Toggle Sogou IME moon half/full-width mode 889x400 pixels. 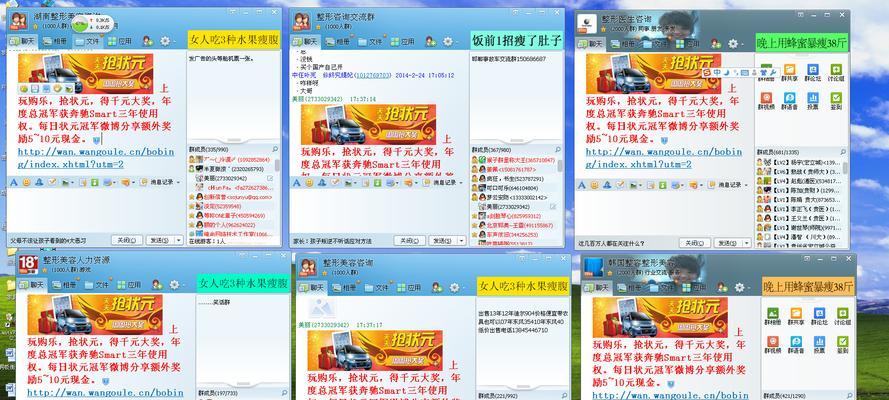point(726,73)
